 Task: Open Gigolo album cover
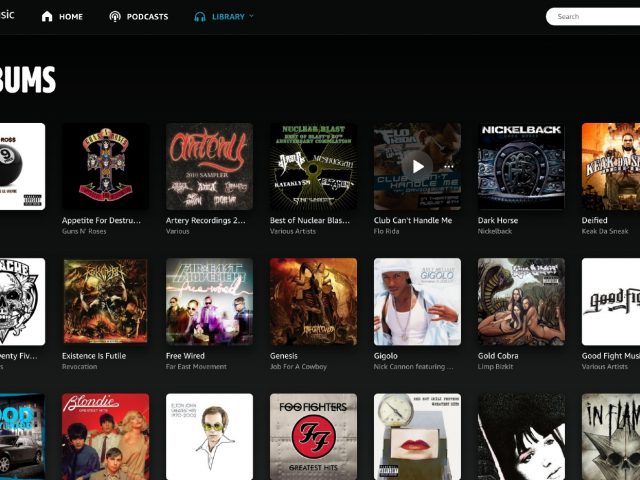[417, 302]
